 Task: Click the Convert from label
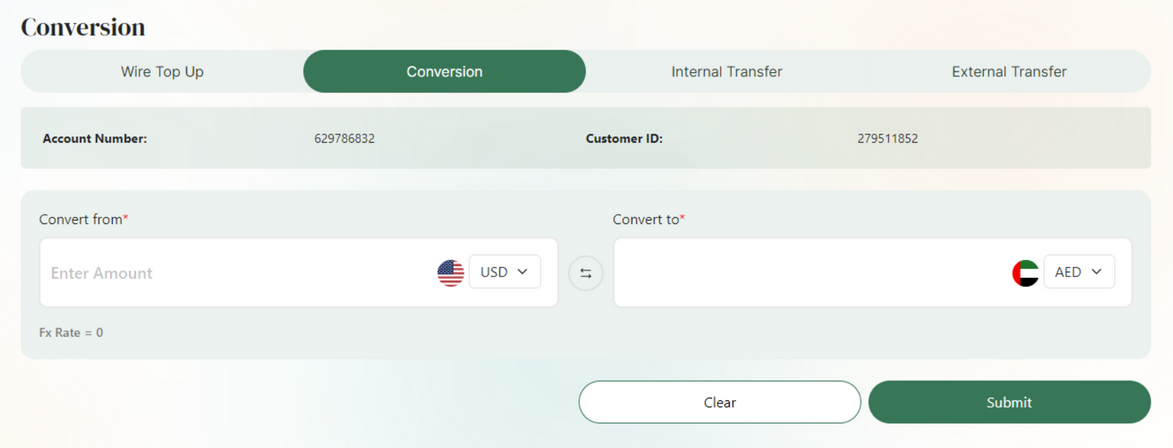83,219
